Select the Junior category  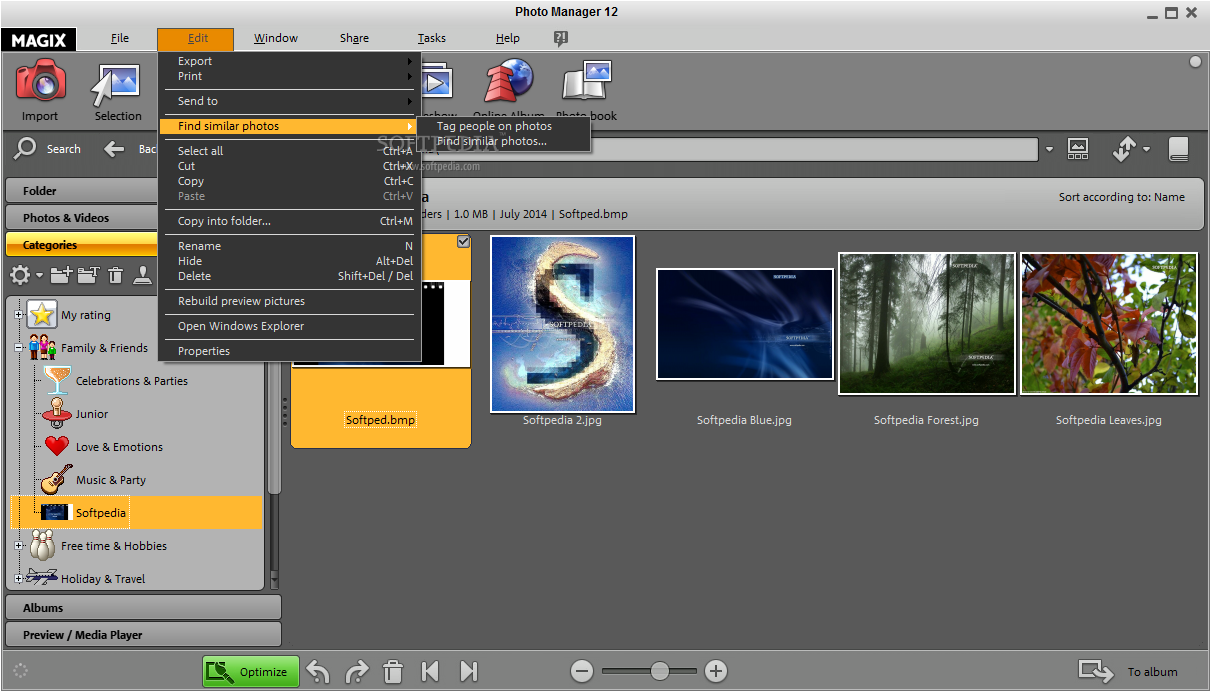(x=92, y=414)
